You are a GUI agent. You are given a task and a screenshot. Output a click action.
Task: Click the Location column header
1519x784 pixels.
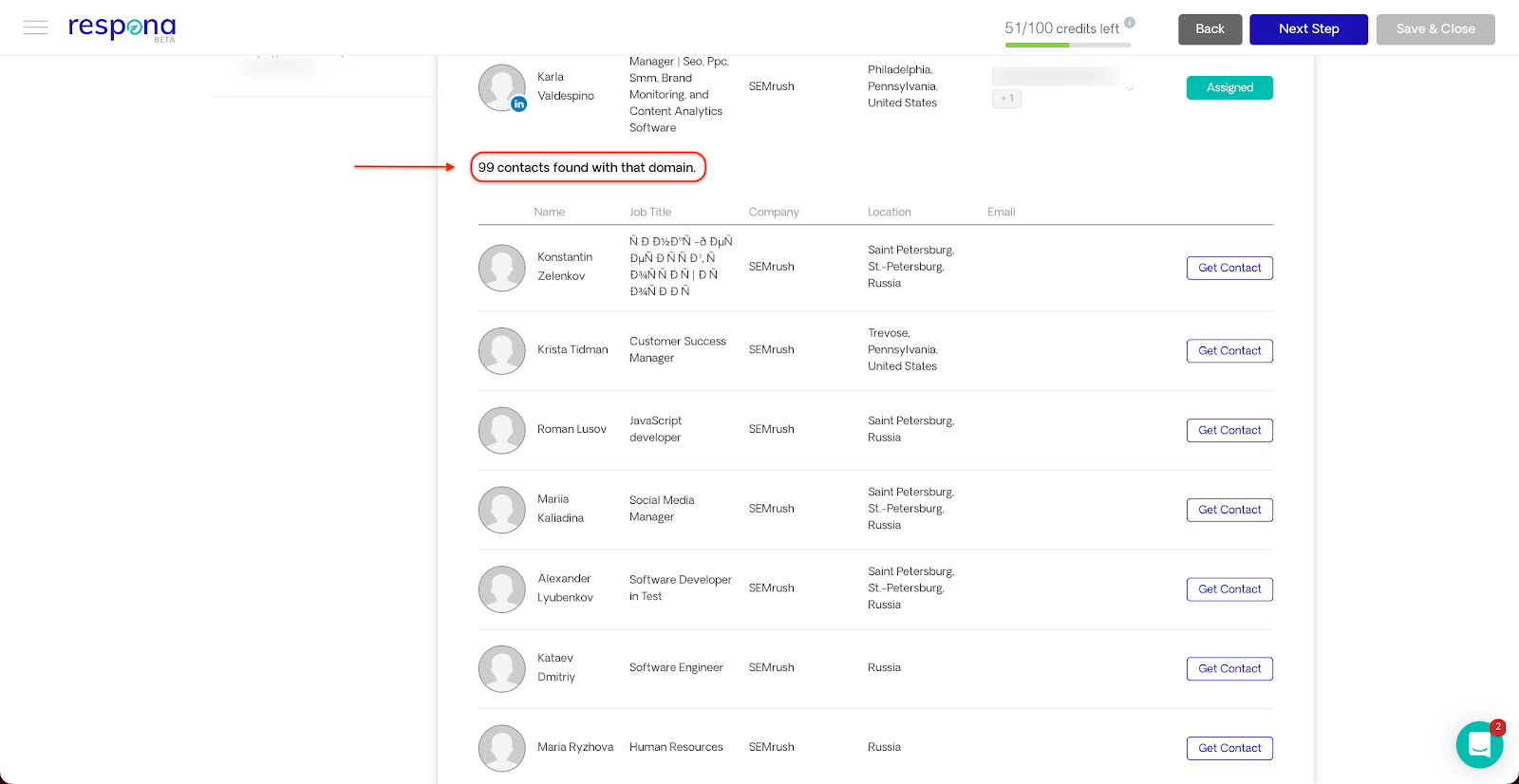click(890, 212)
